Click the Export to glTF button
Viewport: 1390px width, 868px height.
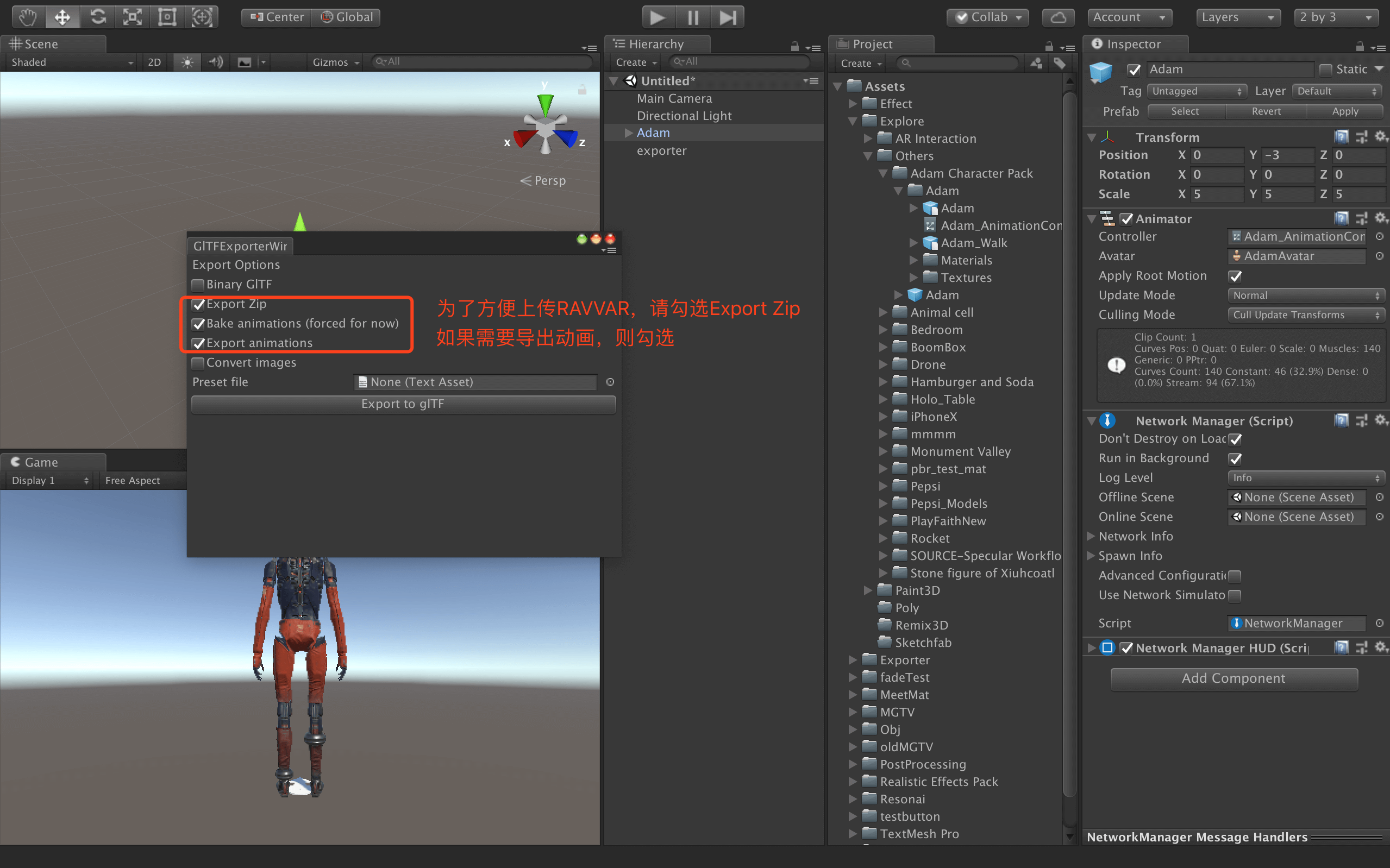click(x=403, y=404)
